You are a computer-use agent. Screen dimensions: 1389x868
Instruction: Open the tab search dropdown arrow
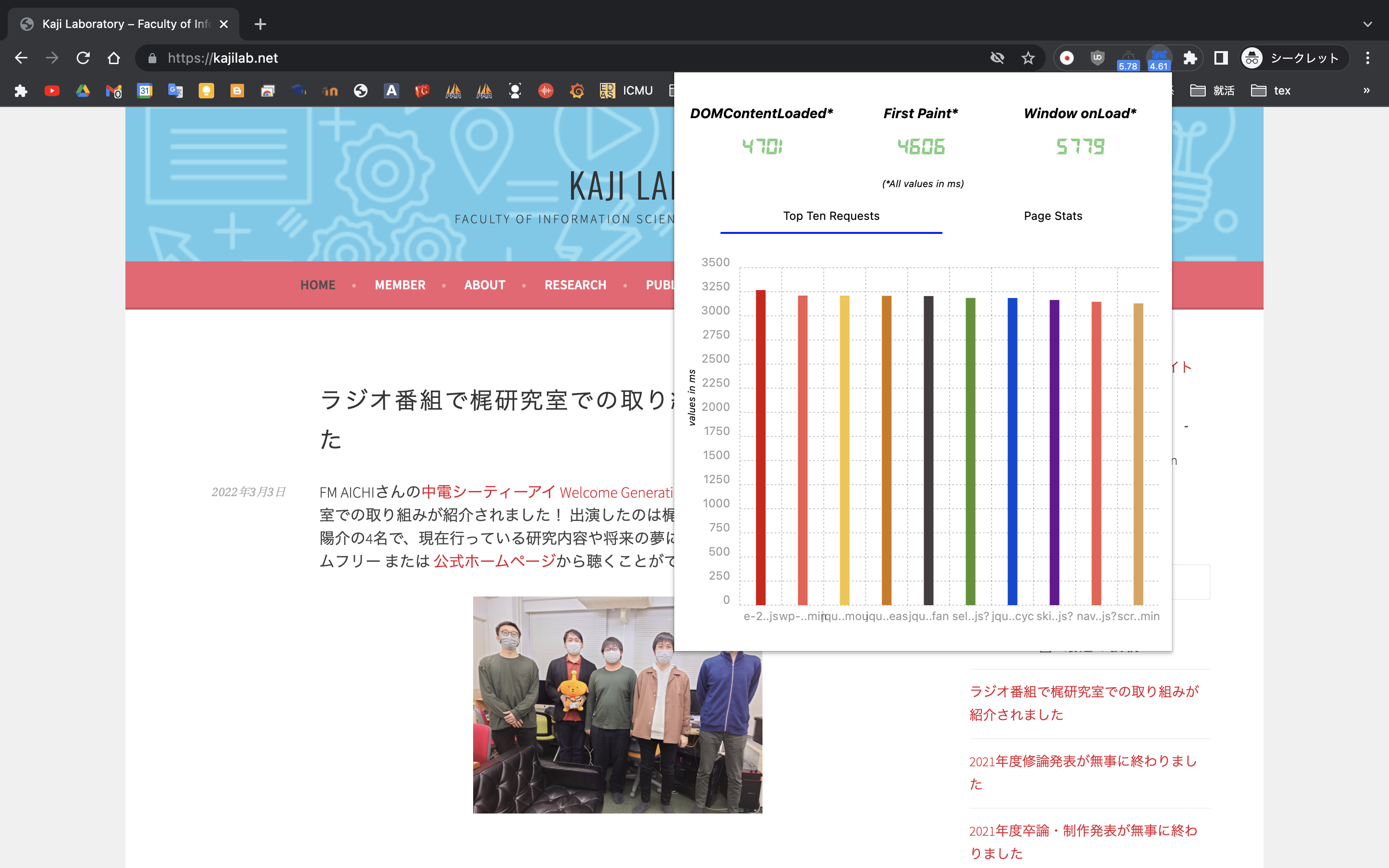point(1367,24)
